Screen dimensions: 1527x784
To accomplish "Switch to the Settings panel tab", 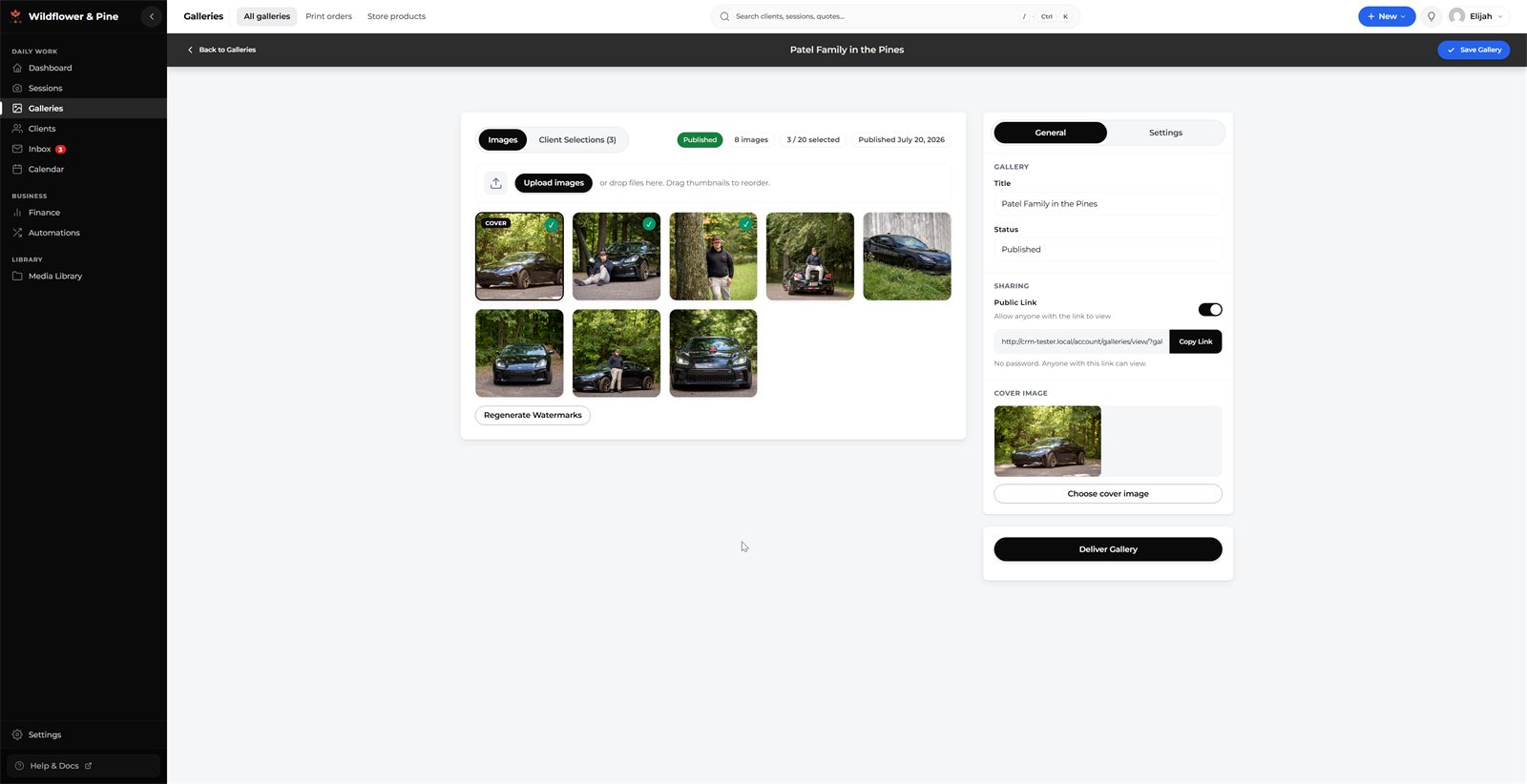I will (x=1165, y=133).
